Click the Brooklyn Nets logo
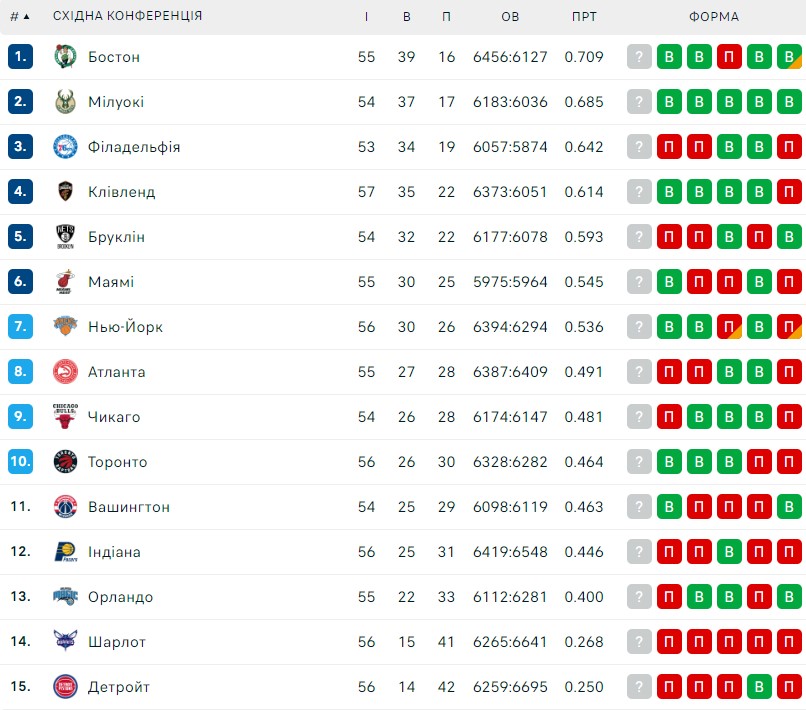 (x=65, y=236)
